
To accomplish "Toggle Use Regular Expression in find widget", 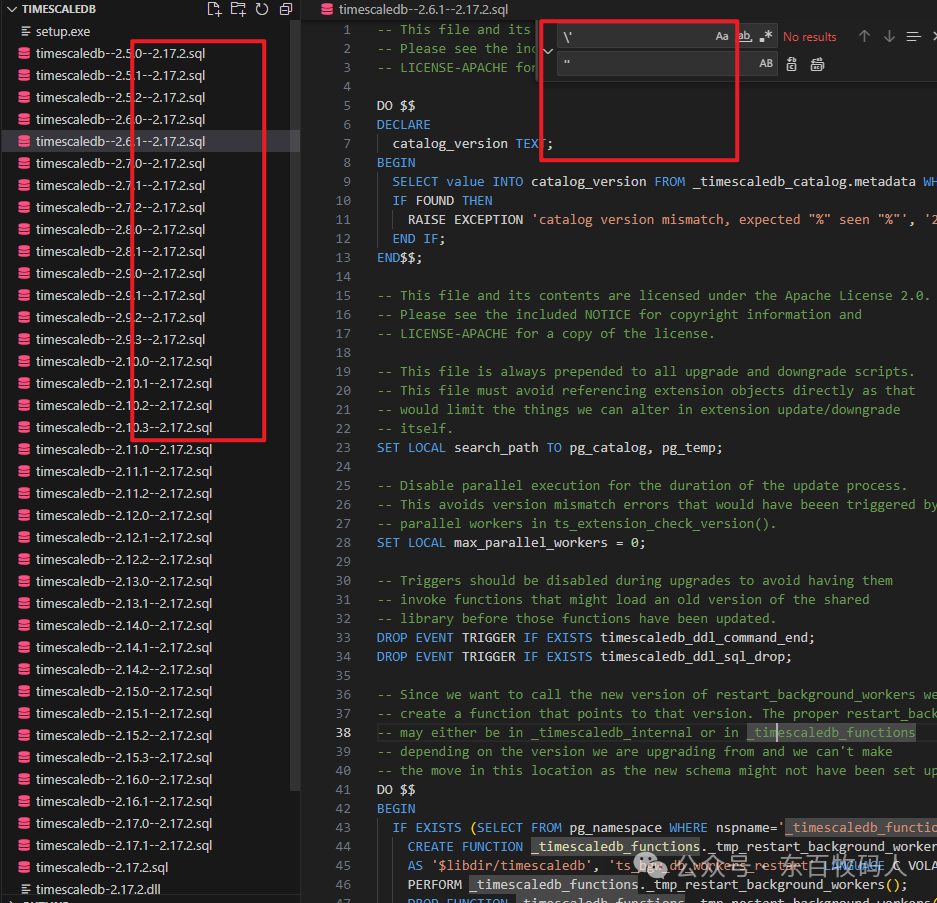I will pos(766,36).
